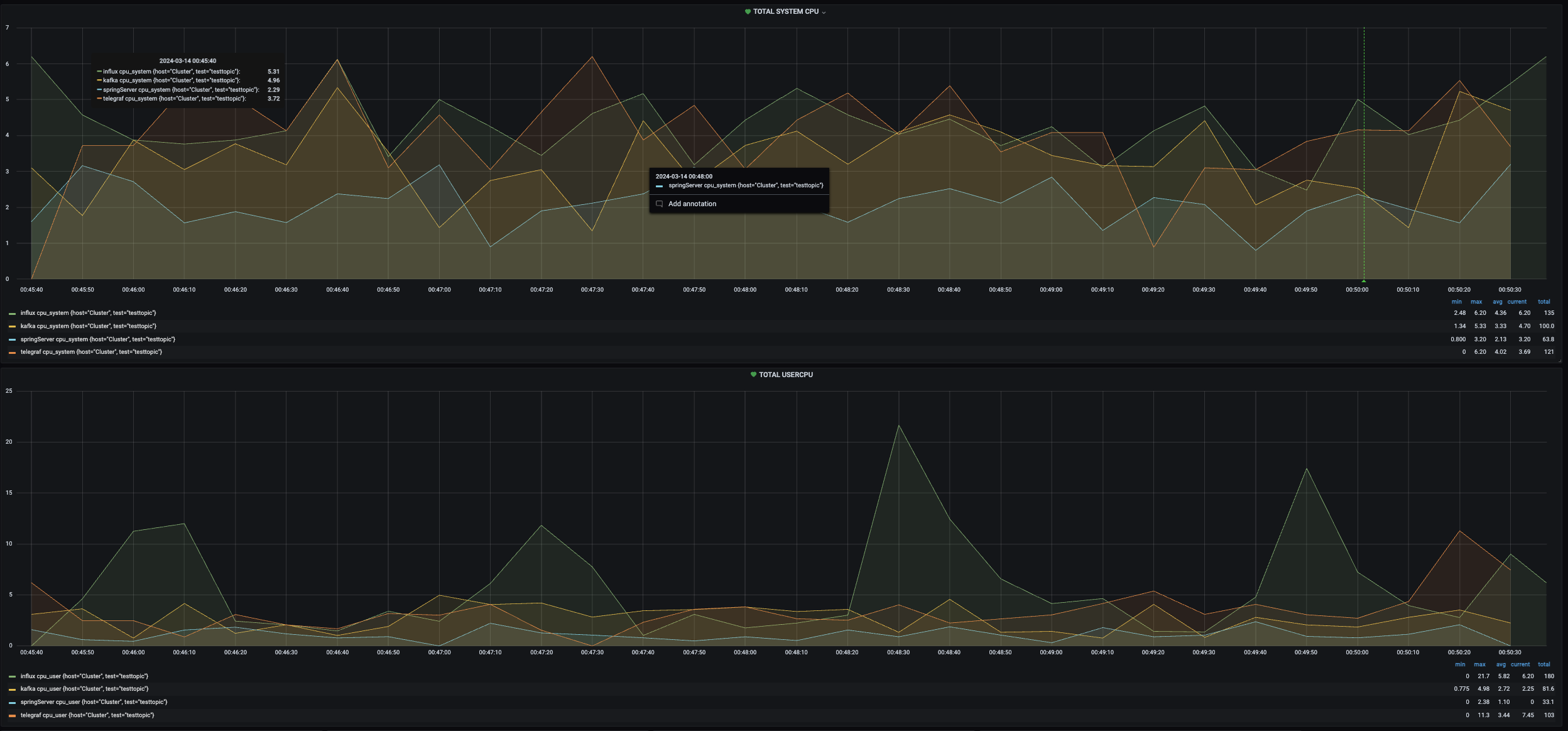Click springServer cpu_system entry in the annotation popup
The image size is (1568, 731).
745,185
